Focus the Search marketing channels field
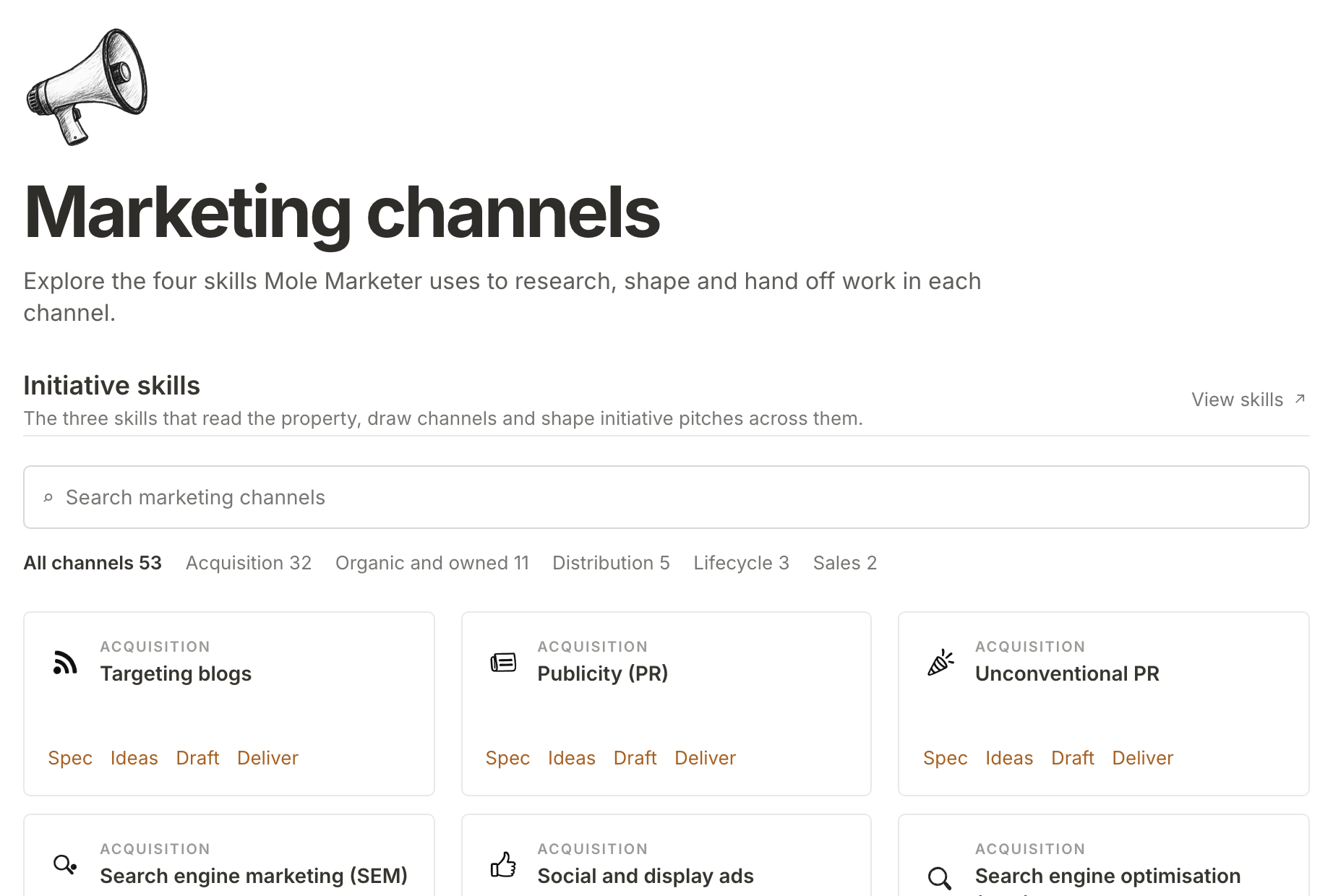 pos(666,497)
